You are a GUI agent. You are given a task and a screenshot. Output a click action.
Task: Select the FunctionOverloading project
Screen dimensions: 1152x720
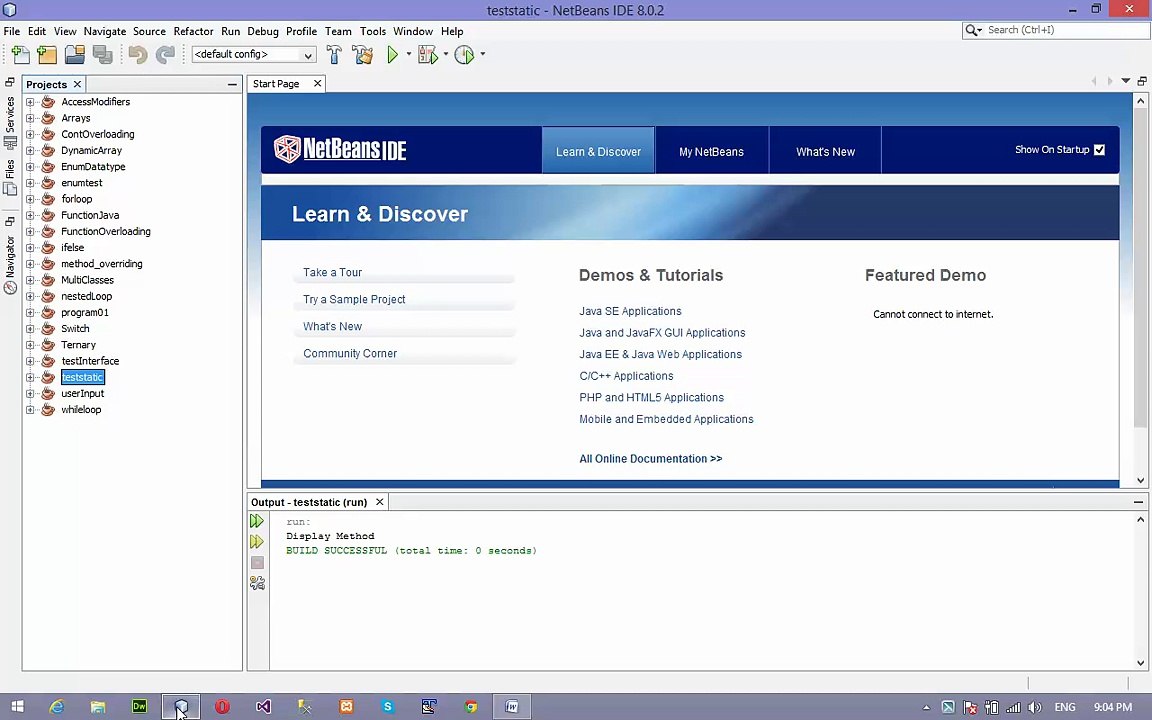106,231
